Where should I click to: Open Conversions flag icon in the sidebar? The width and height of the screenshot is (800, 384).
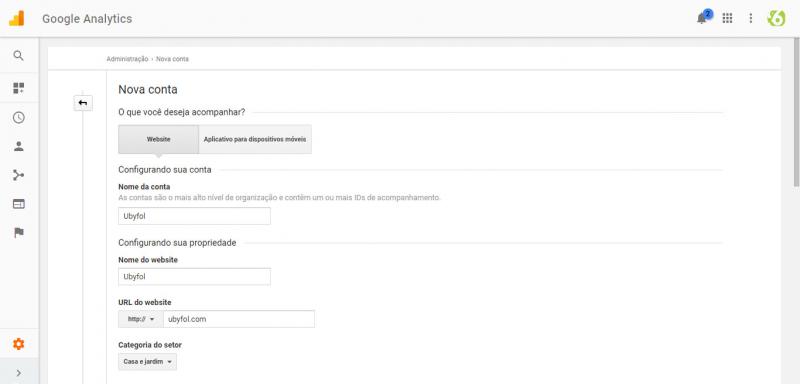point(18,233)
